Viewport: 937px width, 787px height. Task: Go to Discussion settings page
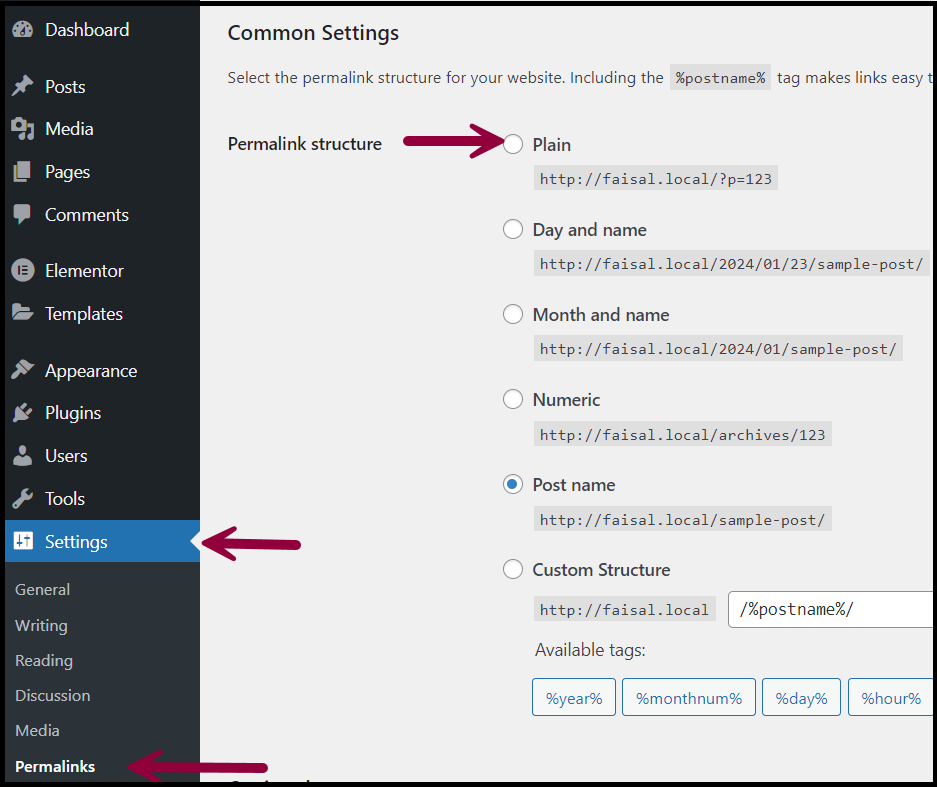pos(52,696)
